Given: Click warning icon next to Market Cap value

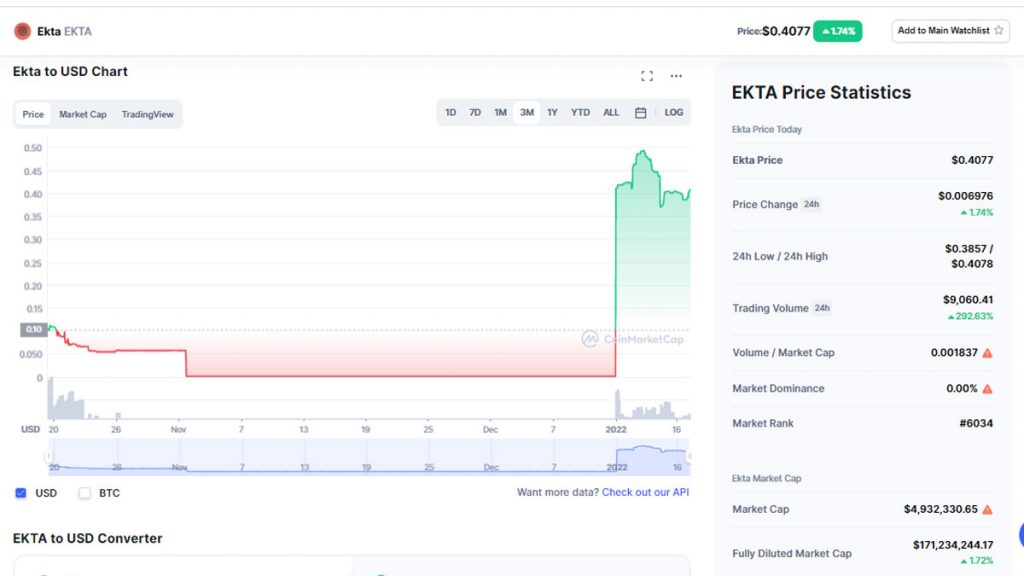Looking at the screenshot, I should (x=987, y=510).
